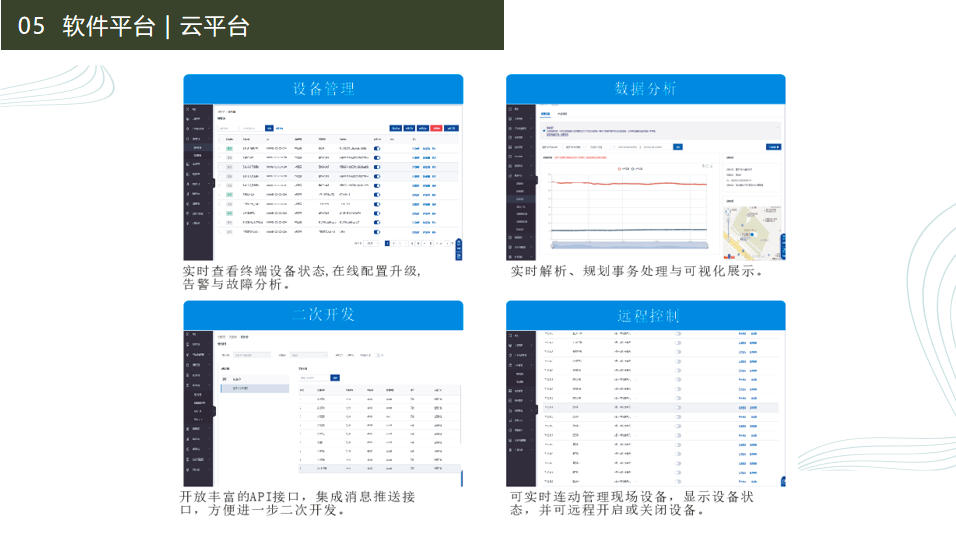Screen dimensions: 956x534
Task: Toggle the last row switch in the 设备管理 table
Action: tap(377, 231)
